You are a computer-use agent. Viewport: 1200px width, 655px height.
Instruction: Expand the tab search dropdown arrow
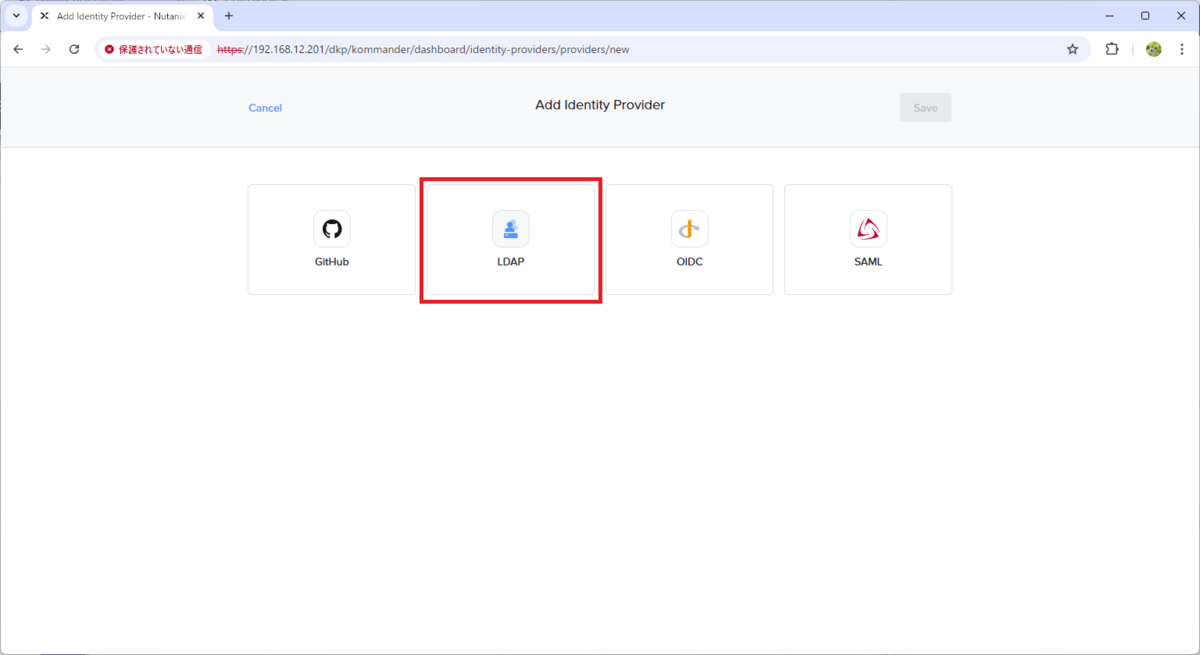(16, 16)
